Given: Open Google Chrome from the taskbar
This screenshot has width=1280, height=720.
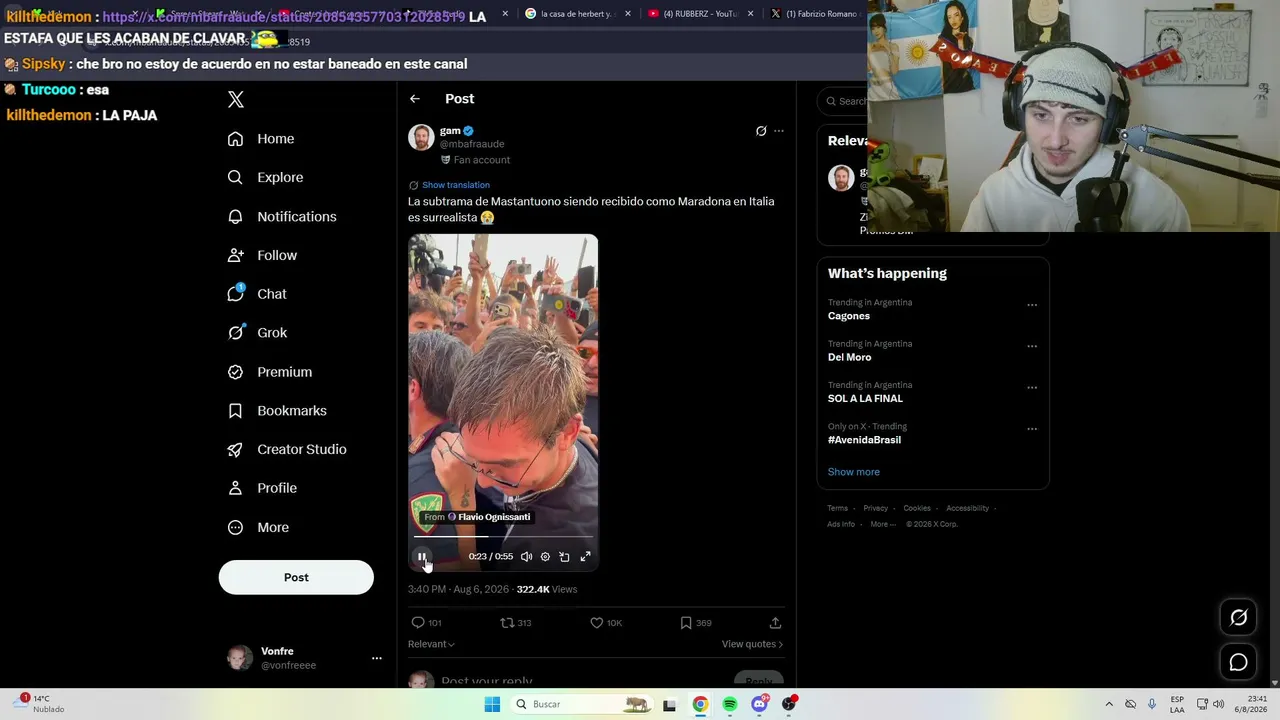Looking at the screenshot, I should pyautogui.click(x=700, y=704).
